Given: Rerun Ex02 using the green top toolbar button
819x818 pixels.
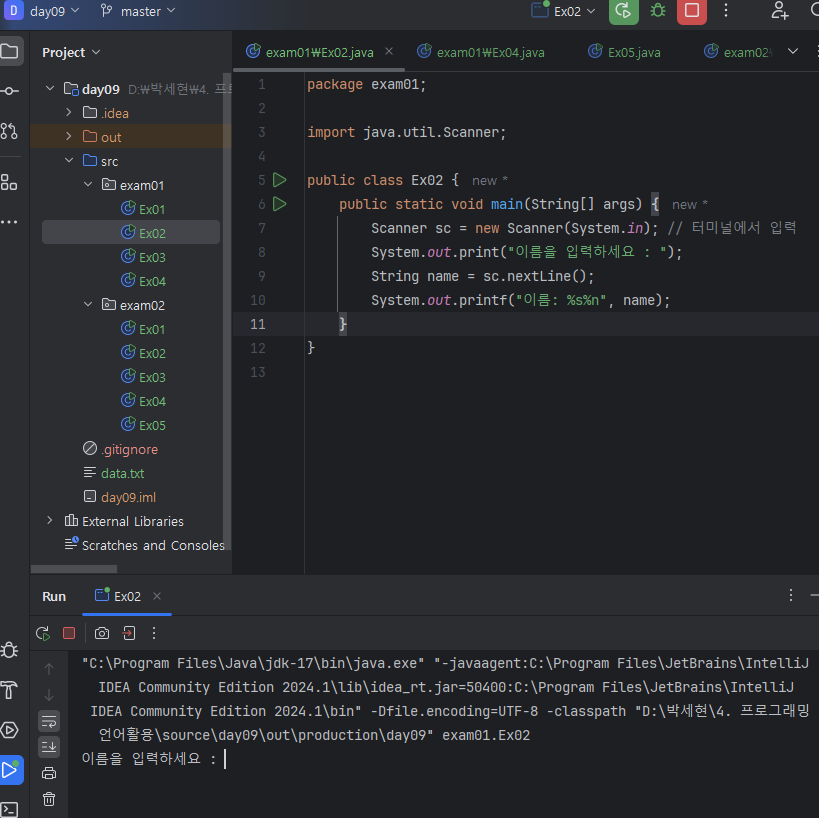Looking at the screenshot, I should coord(623,11).
